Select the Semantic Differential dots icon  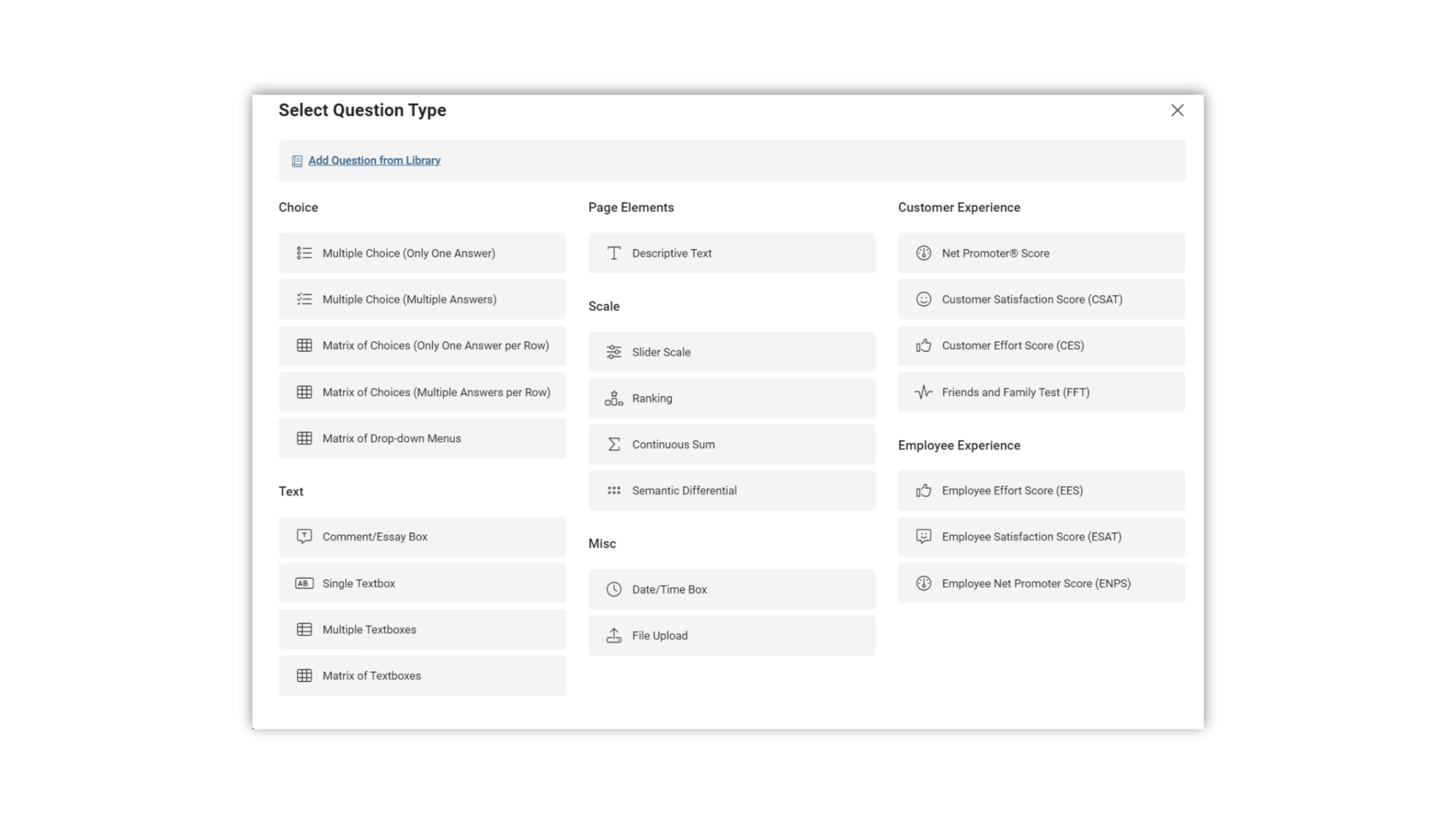coord(614,490)
